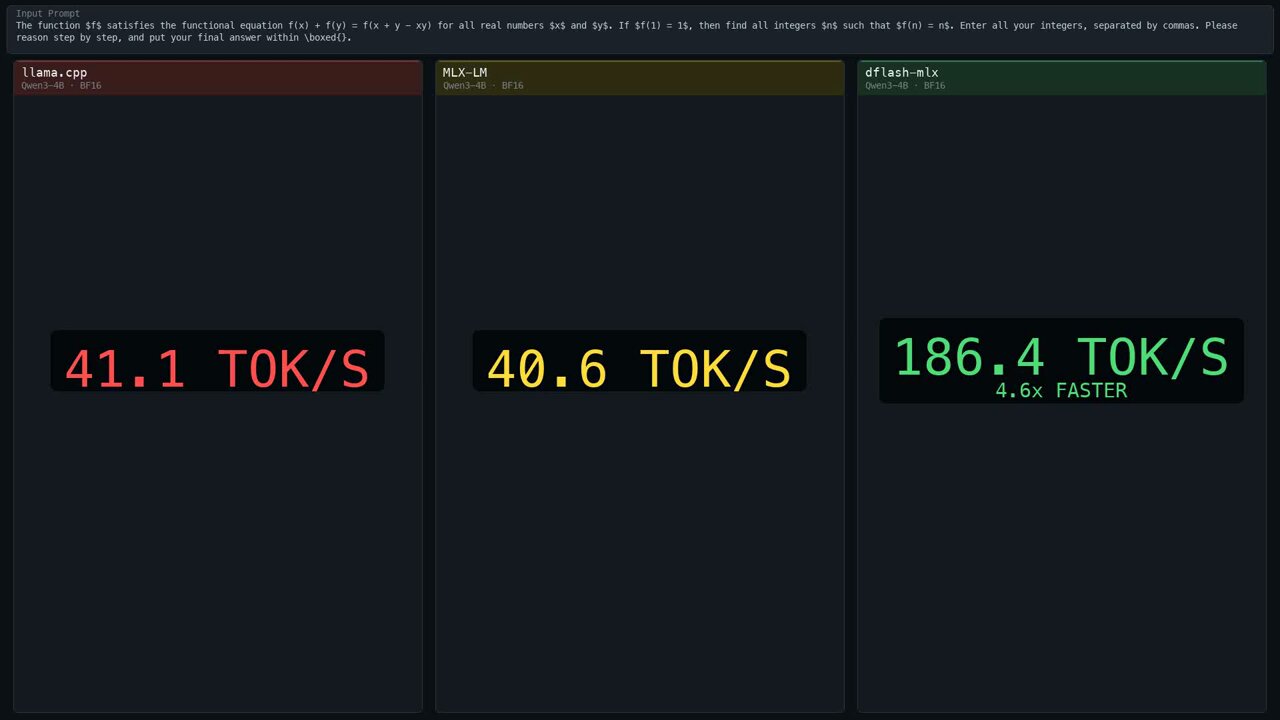Click empty output area below 41.1 TOK/S
Screen dimensions: 1280x720
click(x=217, y=550)
